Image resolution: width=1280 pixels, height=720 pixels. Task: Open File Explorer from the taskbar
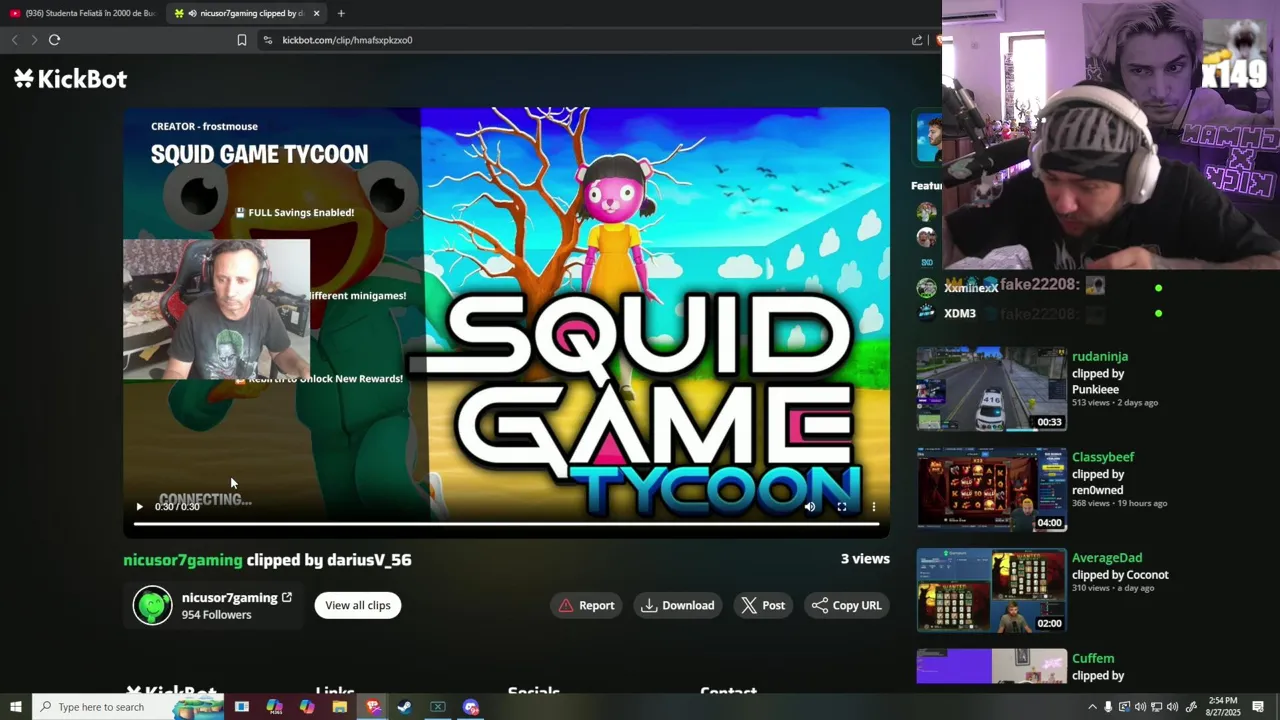click(x=340, y=707)
